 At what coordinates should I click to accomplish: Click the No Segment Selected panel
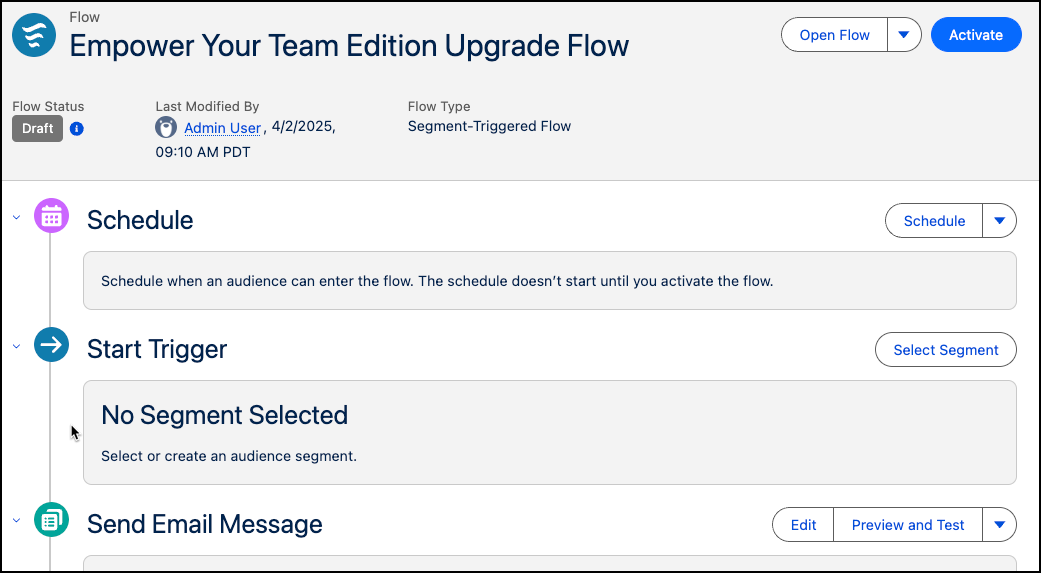tap(549, 432)
